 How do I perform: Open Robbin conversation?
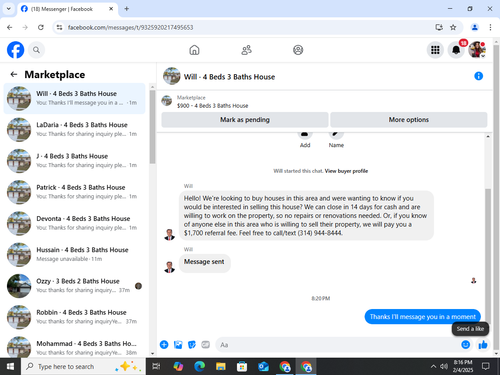pos(75,317)
